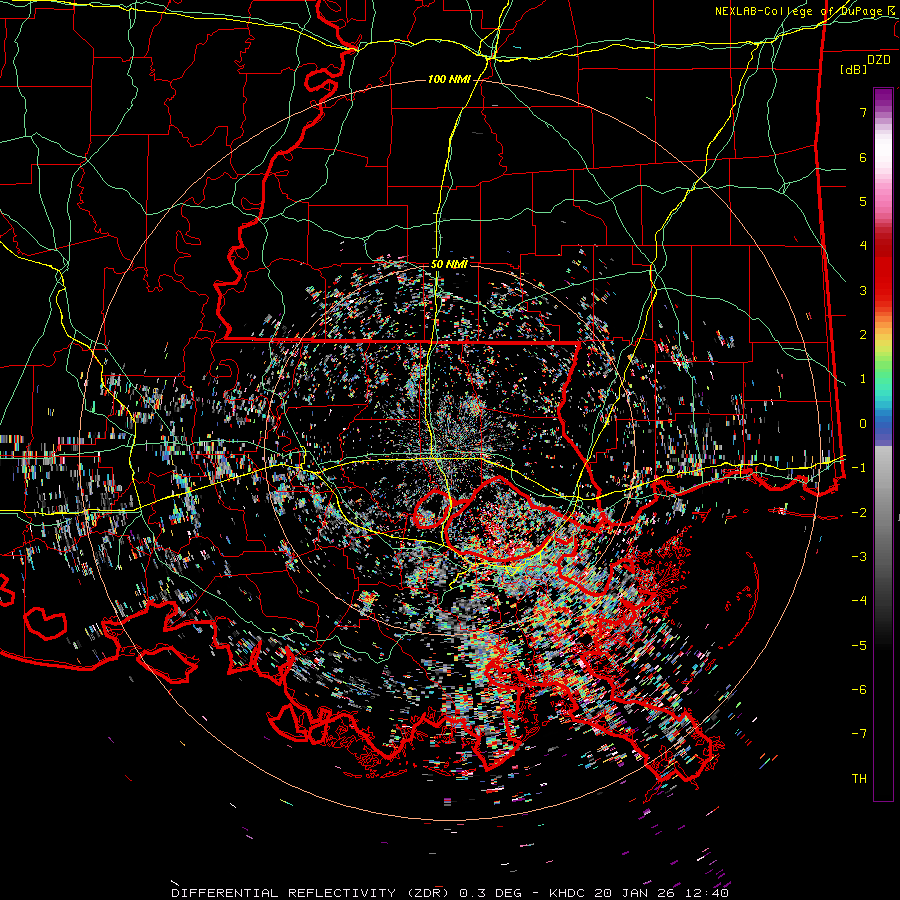Click the '0' value on the dB scale
Viewport: 900px width, 900px height.
click(863, 424)
